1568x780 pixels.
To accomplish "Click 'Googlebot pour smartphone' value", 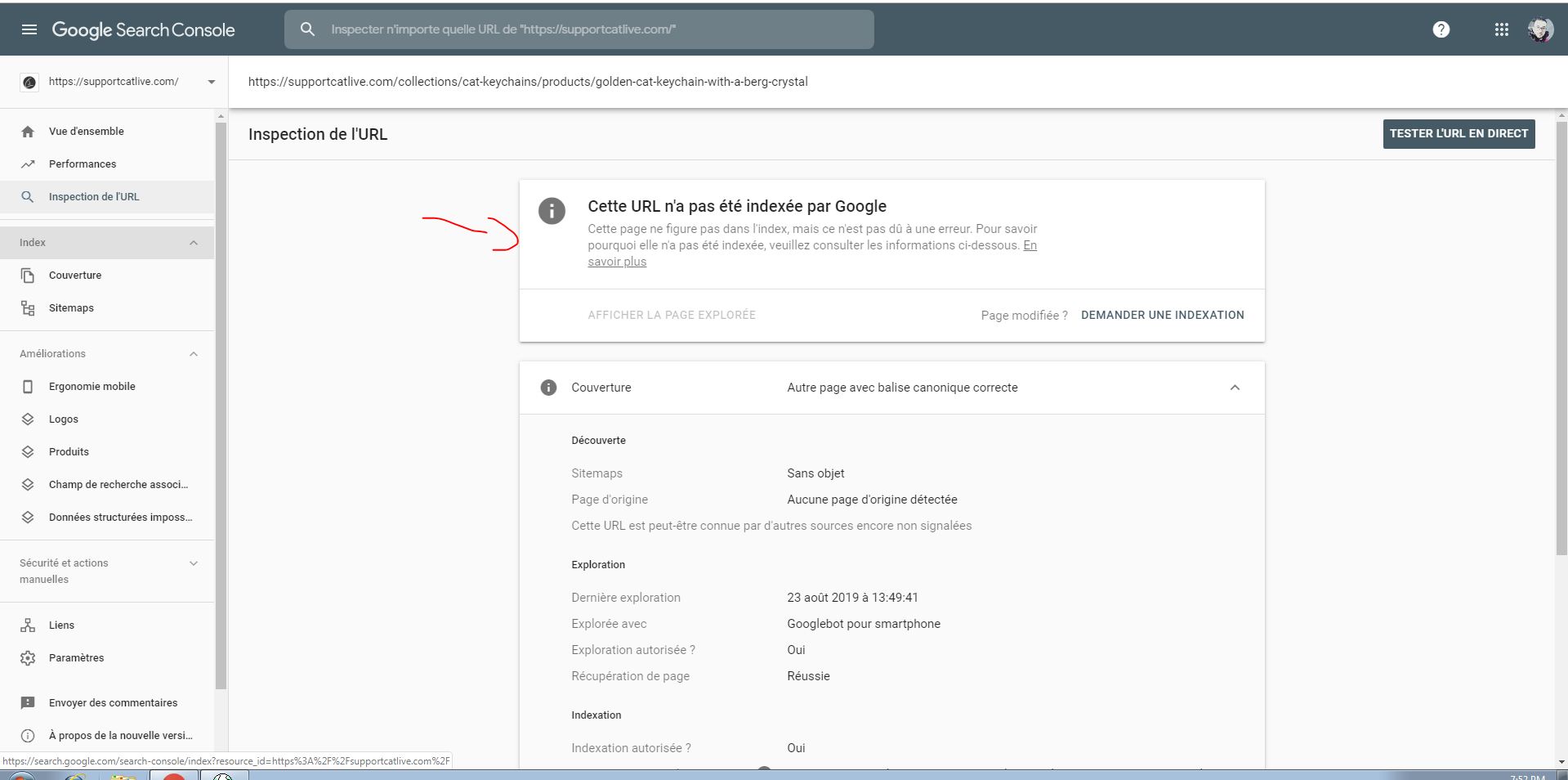I will (x=864, y=624).
